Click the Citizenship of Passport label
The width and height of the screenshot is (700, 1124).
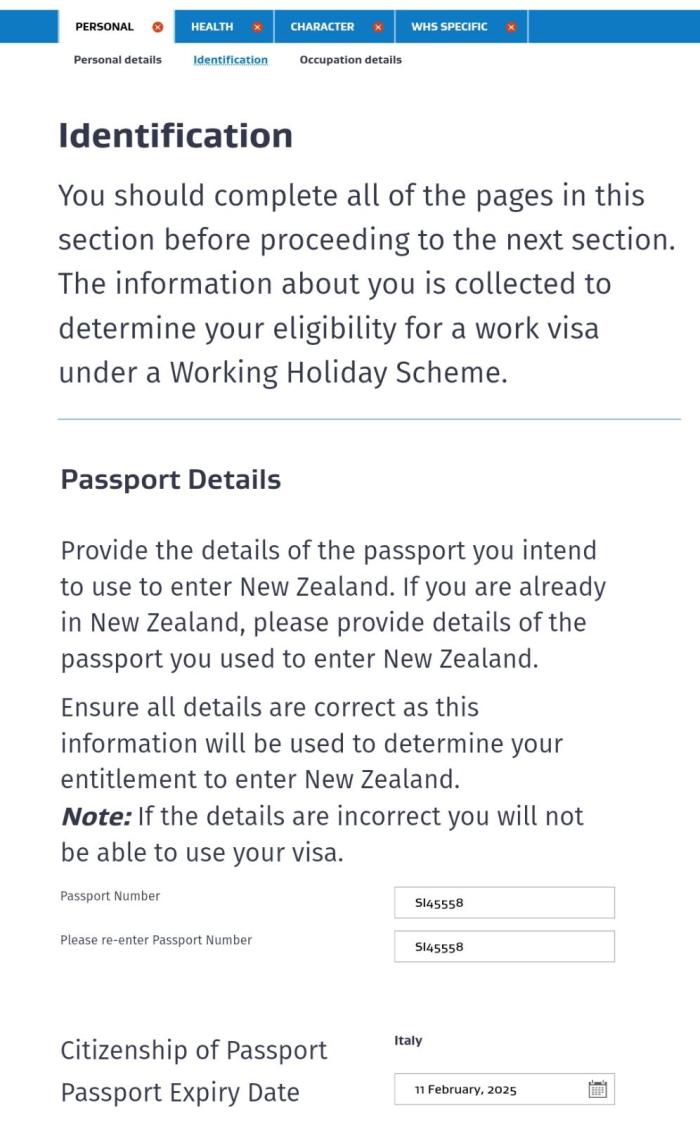pyautogui.click(x=193, y=1050)
